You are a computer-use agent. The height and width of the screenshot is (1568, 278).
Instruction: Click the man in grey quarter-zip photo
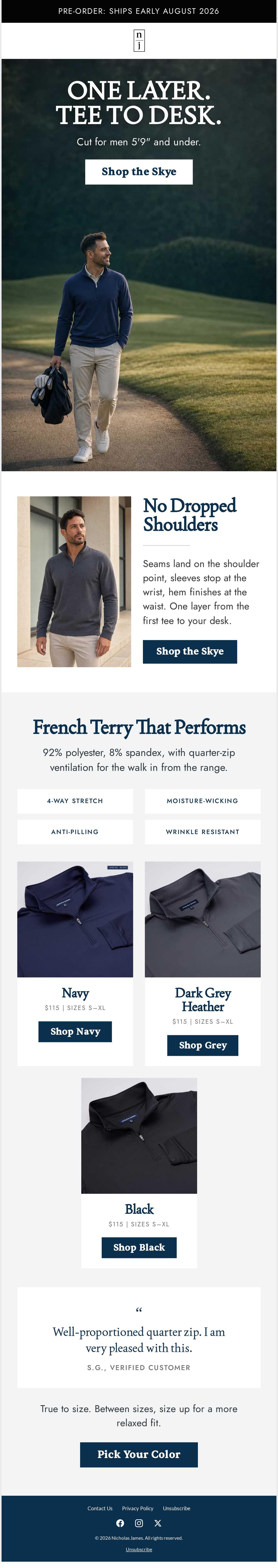[x=74, y=581]
